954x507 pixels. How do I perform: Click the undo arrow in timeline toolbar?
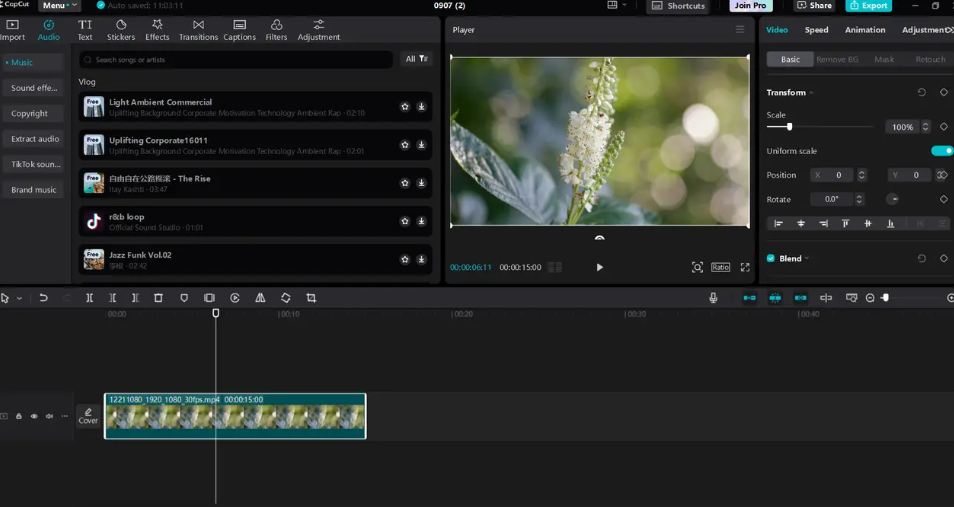[43, 298]
